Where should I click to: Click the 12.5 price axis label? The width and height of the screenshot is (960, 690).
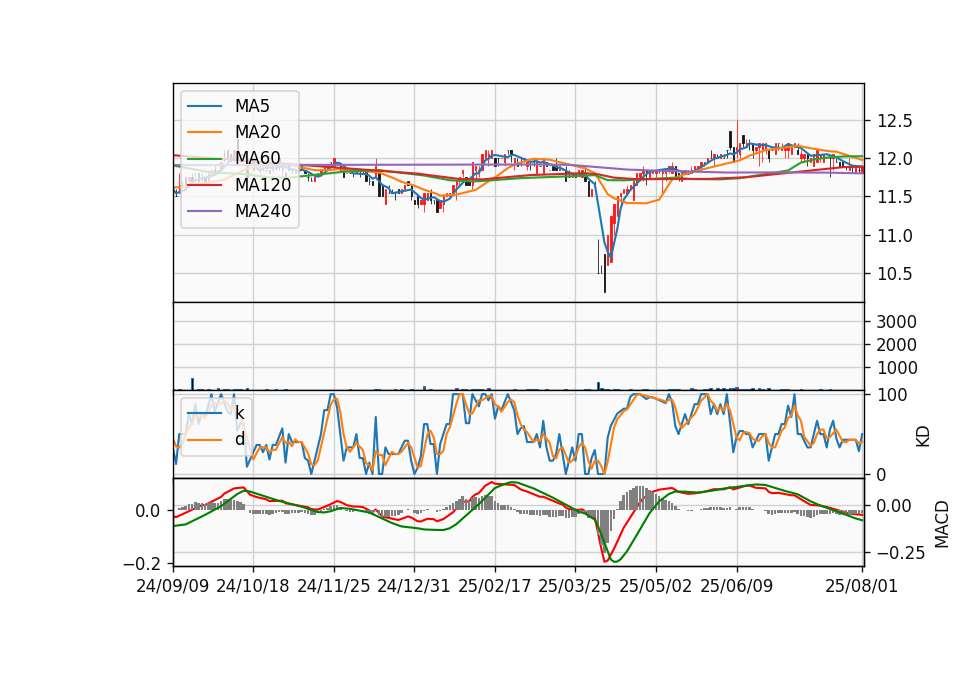894,121
